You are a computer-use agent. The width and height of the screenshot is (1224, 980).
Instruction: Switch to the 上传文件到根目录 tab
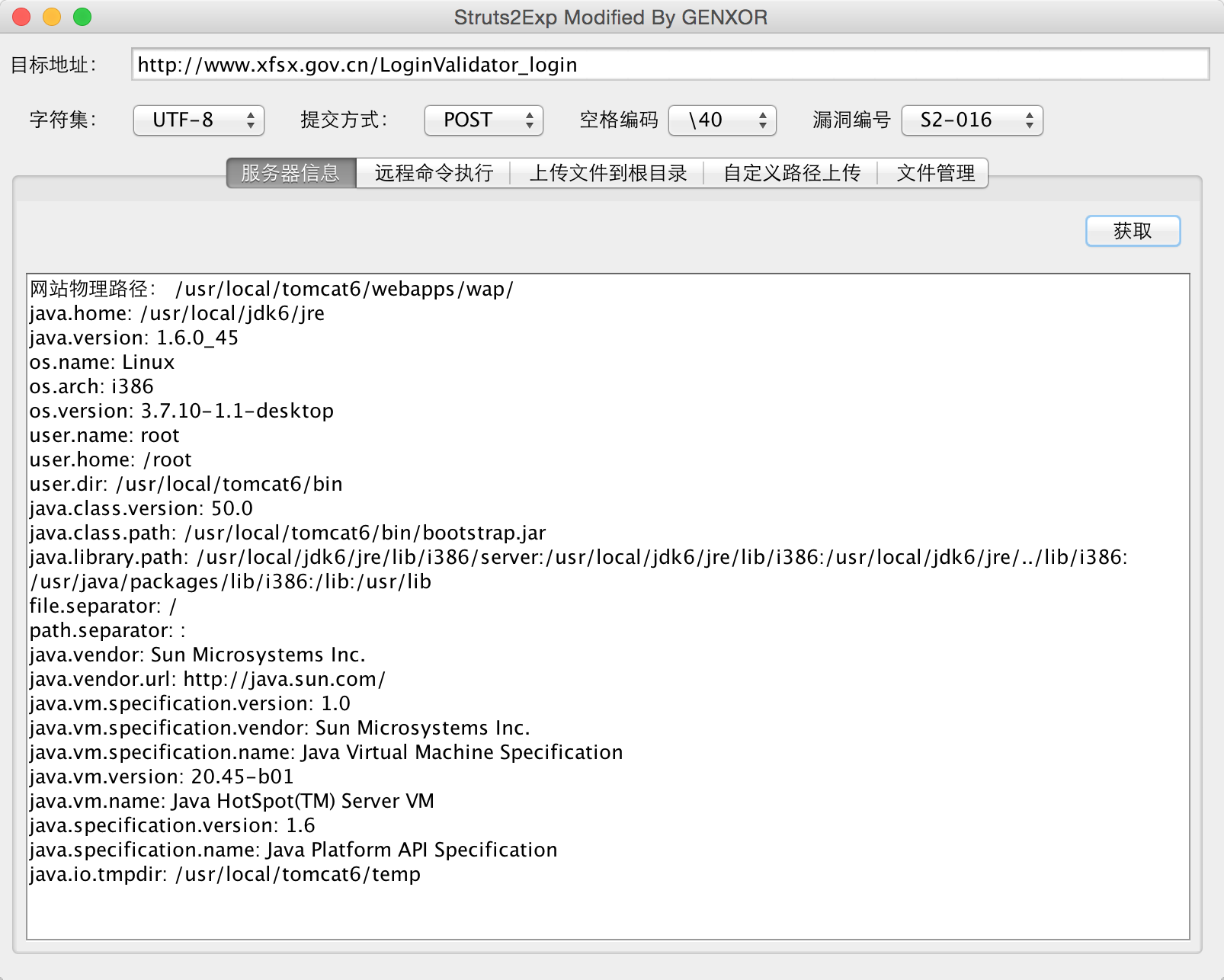pos(608,173)
